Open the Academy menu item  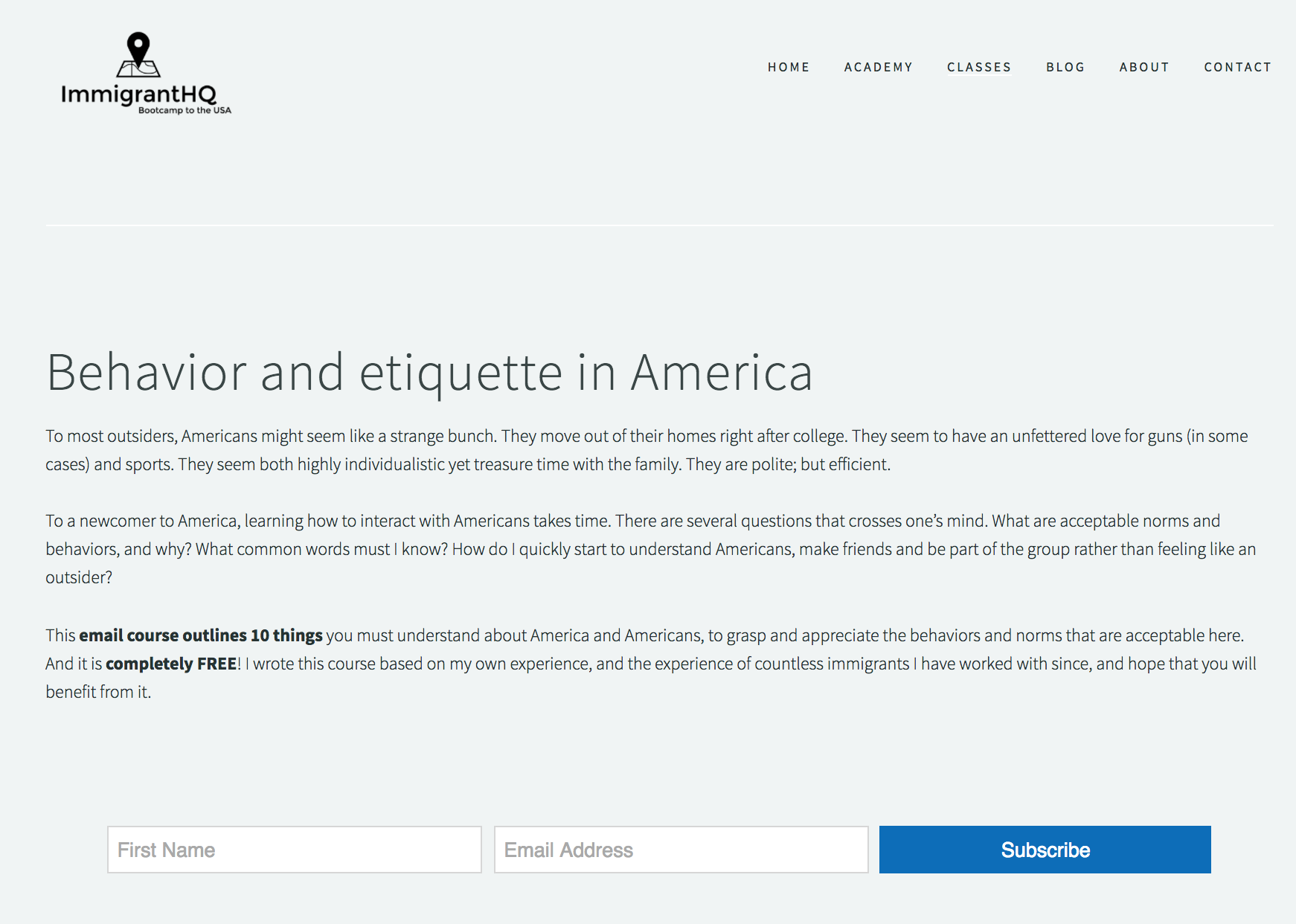point(878,67)
